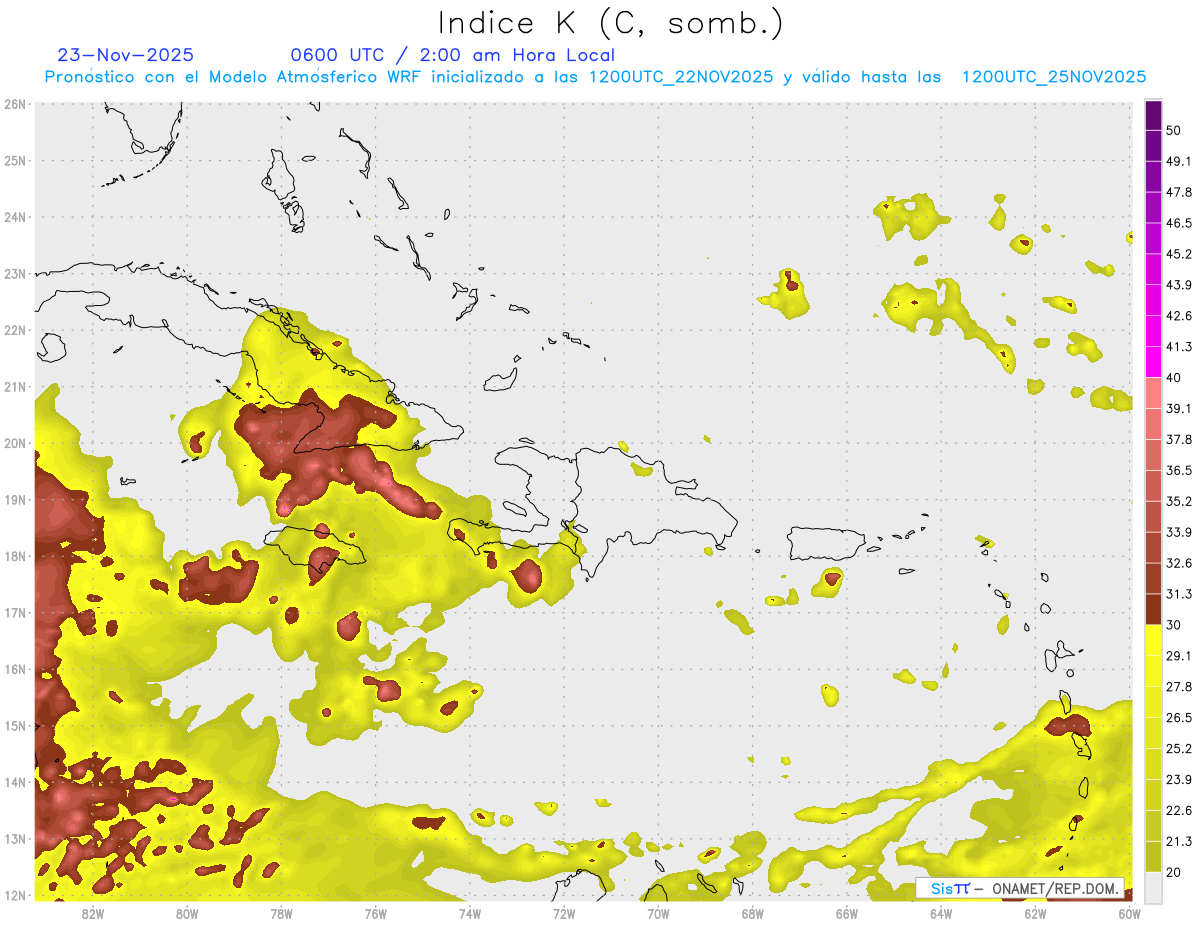Click the 'Indice K (C, somb.)' title
This screenshot has height=927, width=1200.
pos(611,23)
